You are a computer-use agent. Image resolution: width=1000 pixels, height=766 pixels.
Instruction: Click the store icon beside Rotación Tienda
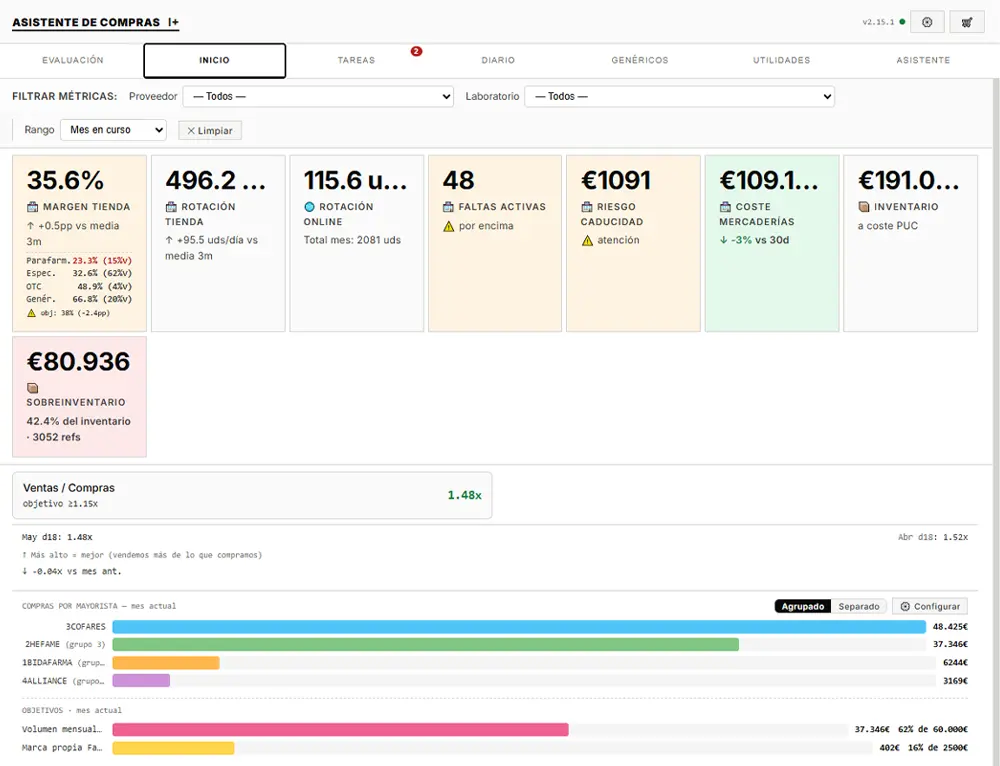pyautogui.click(x=171, y=207)
